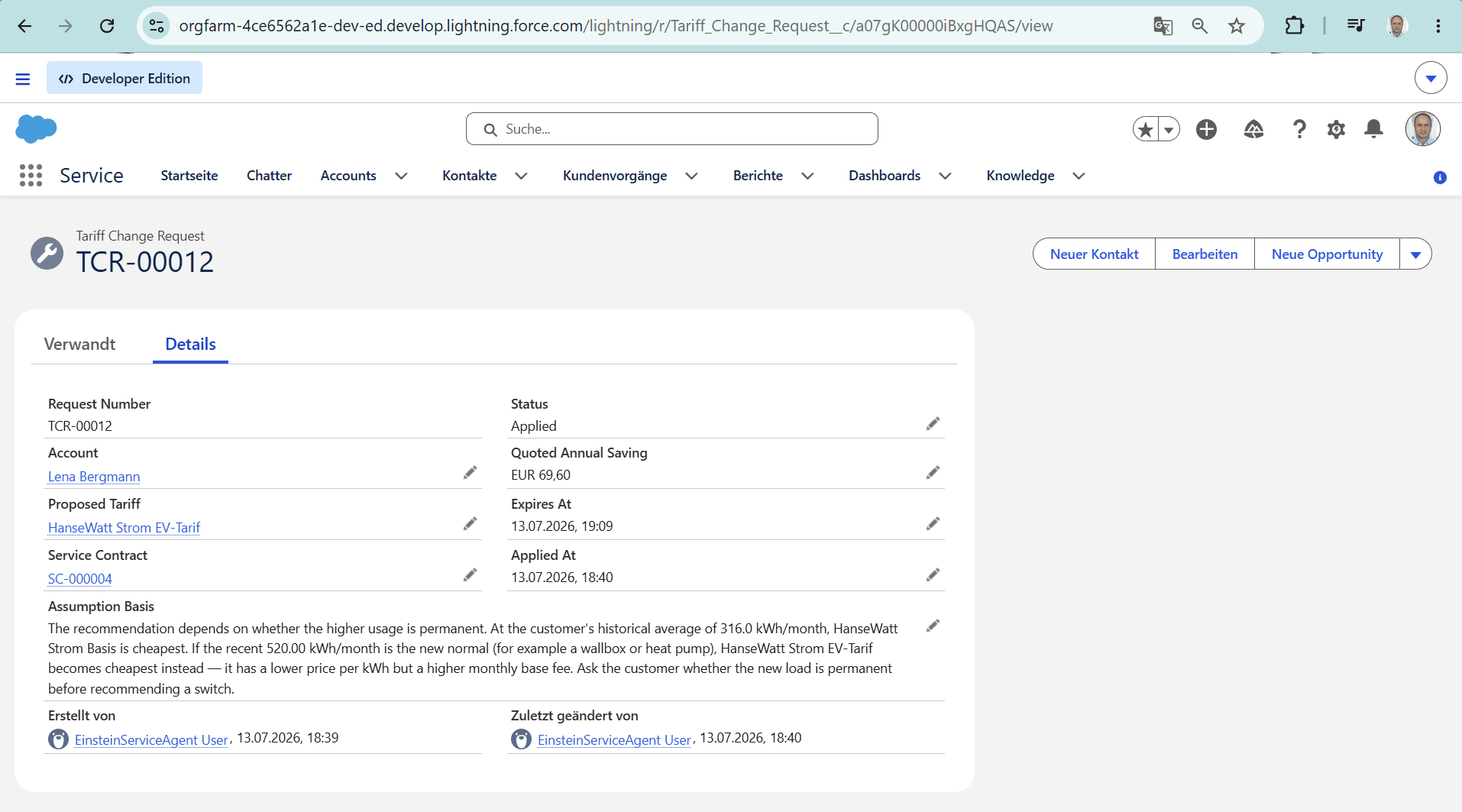Open the hamburger menu beside Developer Edition
The width and height of the screenshot is (1462, 812).
(23, 79)
